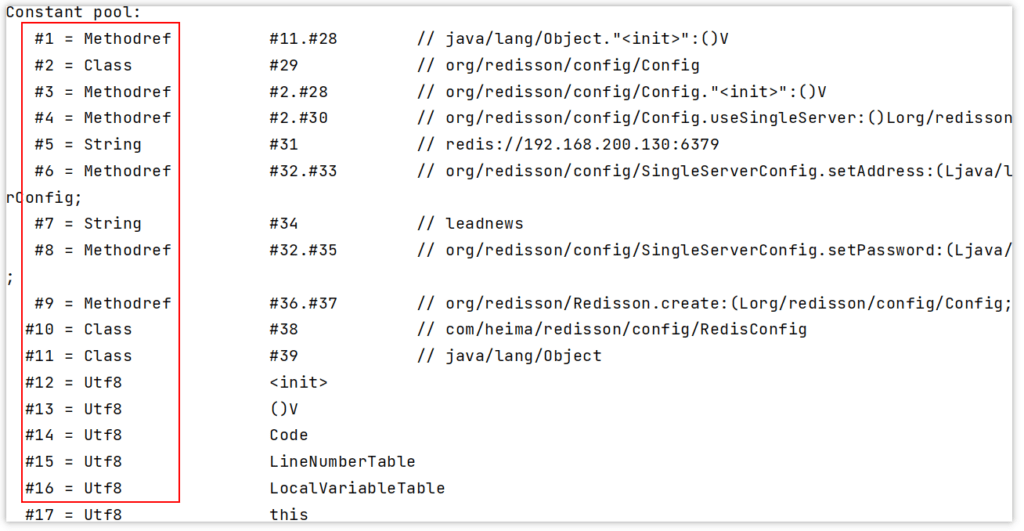Select the #11.#28 reference value
The width and height of the screenshot is (1024, 531).
coord(303,39)
